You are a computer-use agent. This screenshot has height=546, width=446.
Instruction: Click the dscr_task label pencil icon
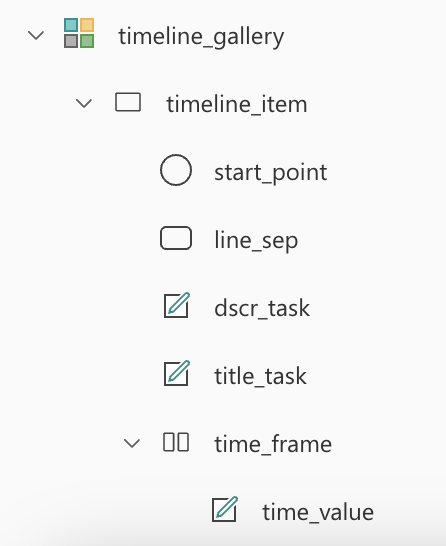click(177, 305)
